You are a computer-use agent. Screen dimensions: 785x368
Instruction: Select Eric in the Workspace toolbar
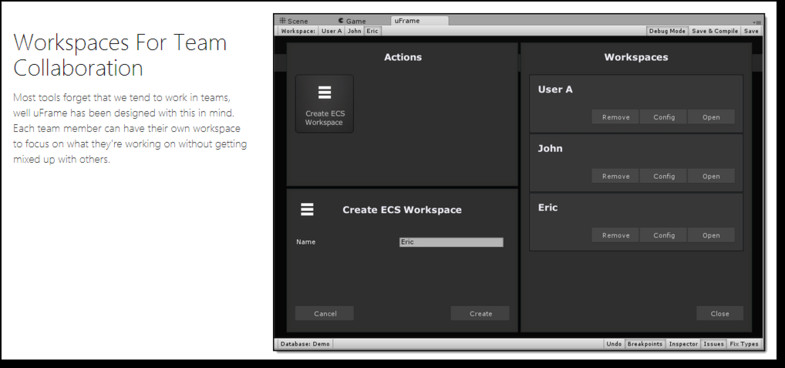coord(372,31)
